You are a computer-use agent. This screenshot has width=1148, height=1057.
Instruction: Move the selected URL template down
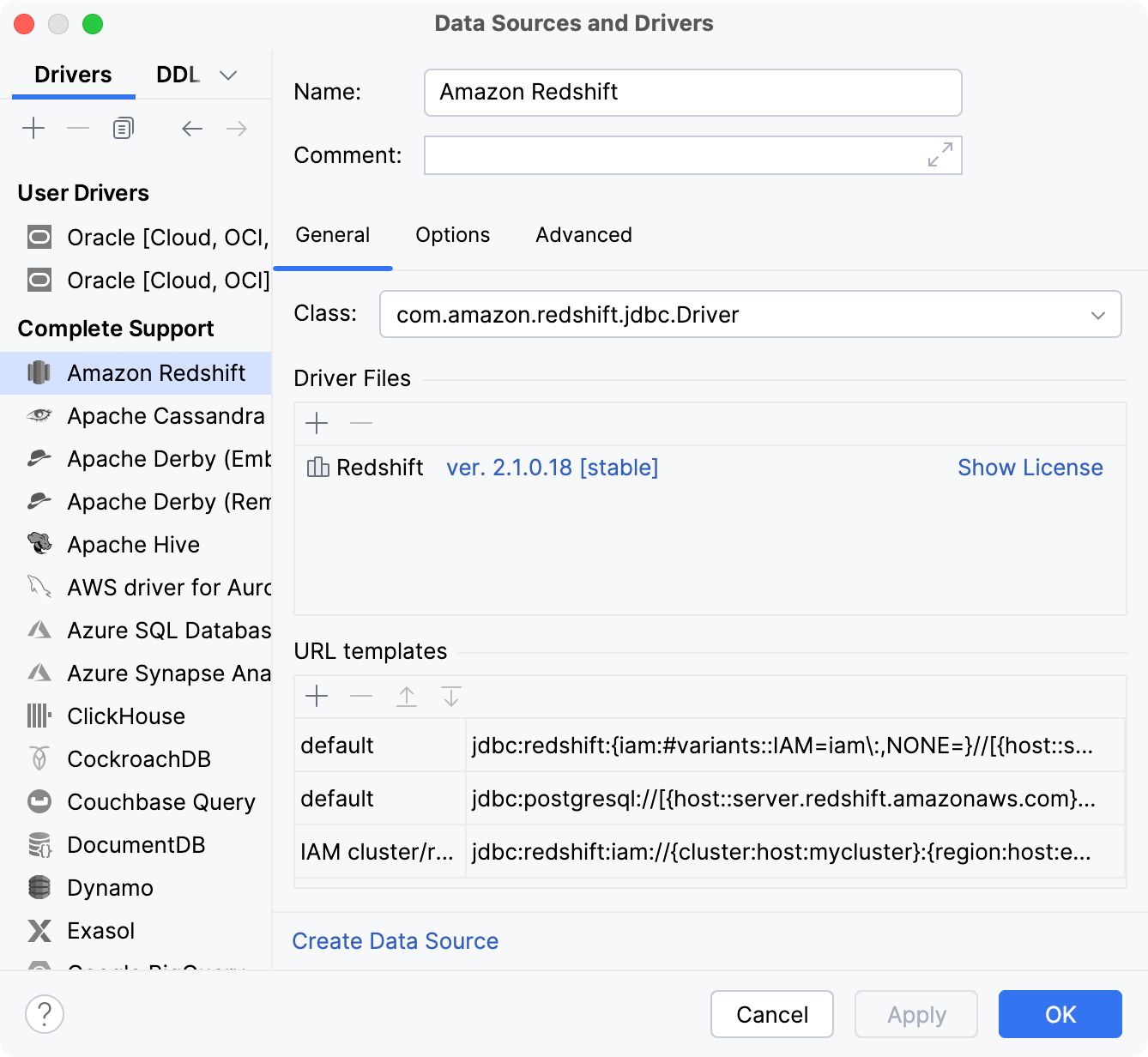[450, 696]
